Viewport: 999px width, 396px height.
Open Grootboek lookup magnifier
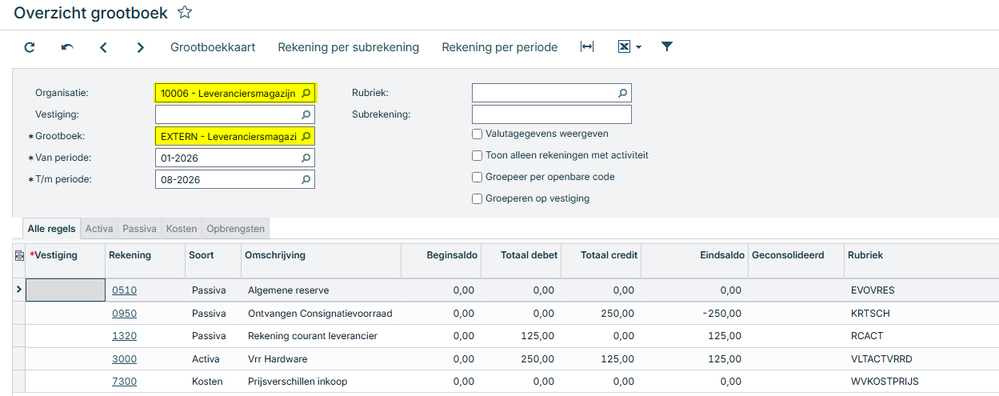tap(306, 136)
